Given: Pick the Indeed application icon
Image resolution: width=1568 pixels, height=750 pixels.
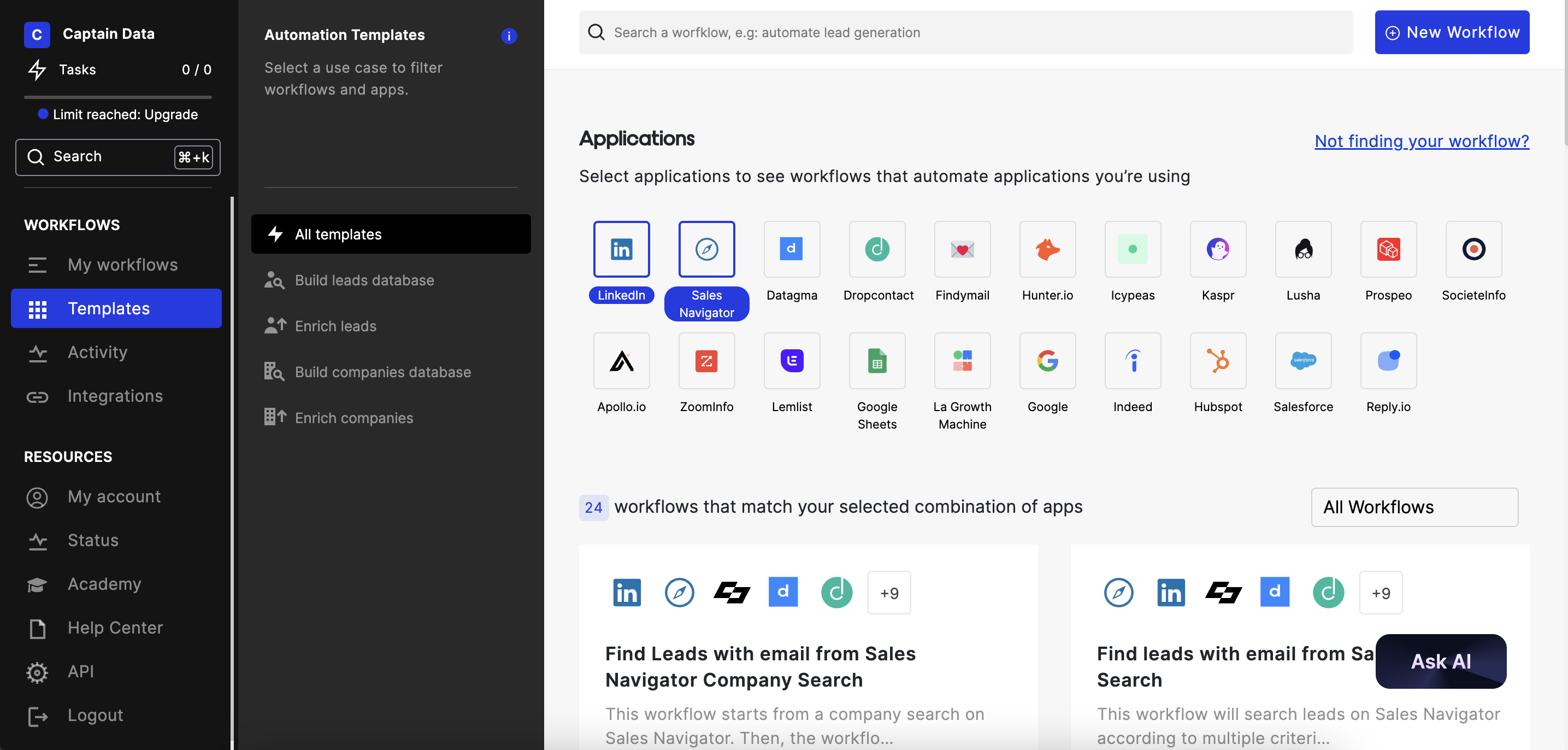Looking at the screenshot, I should pyautogui.click(x=1132, y=360).
